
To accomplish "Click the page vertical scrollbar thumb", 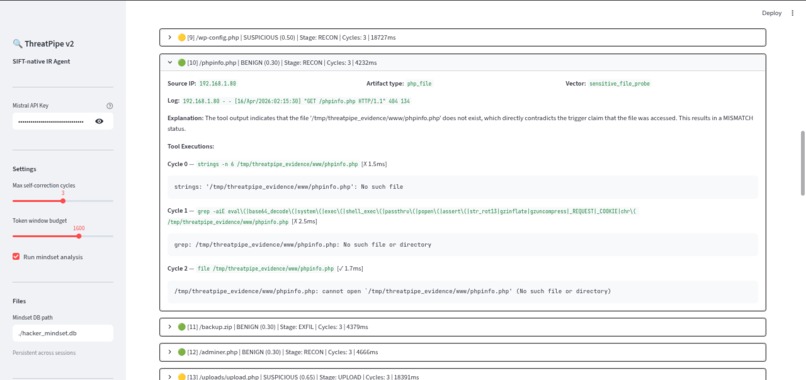I will tap(802, 163).
